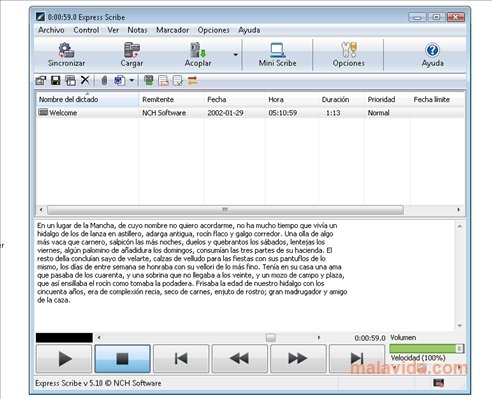The width and height of the screenshot is (492, 399).
Task: Start playback with the Play button
Action: pos(64,359)
